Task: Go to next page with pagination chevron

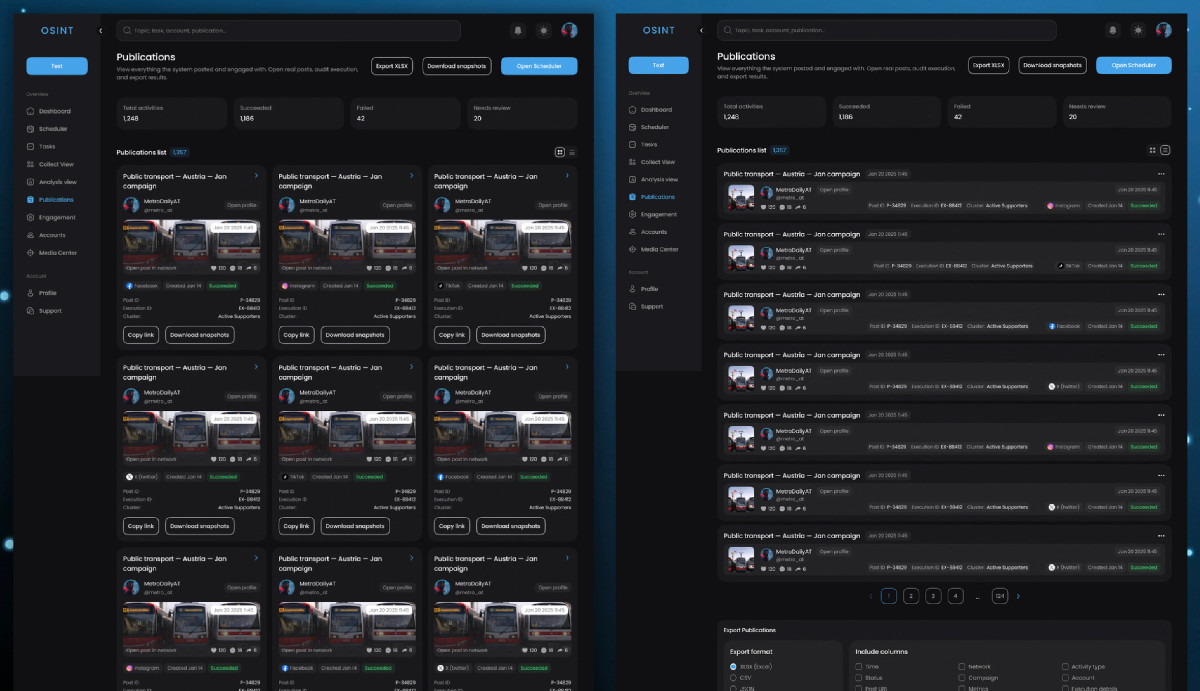Action: tap(1018, 596)
